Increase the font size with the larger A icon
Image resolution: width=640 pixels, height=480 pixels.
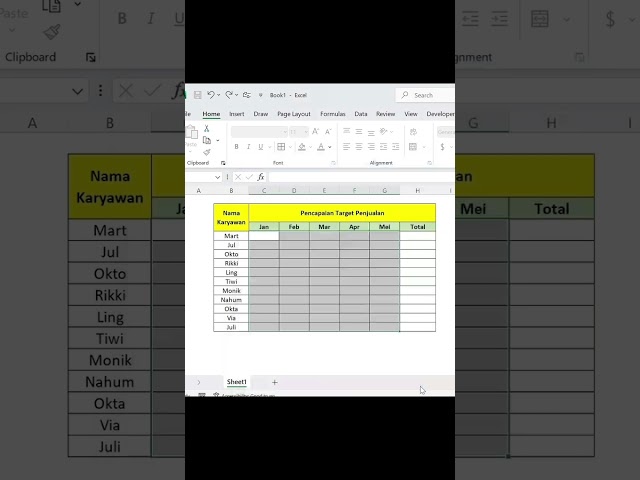tap(315, 131)
